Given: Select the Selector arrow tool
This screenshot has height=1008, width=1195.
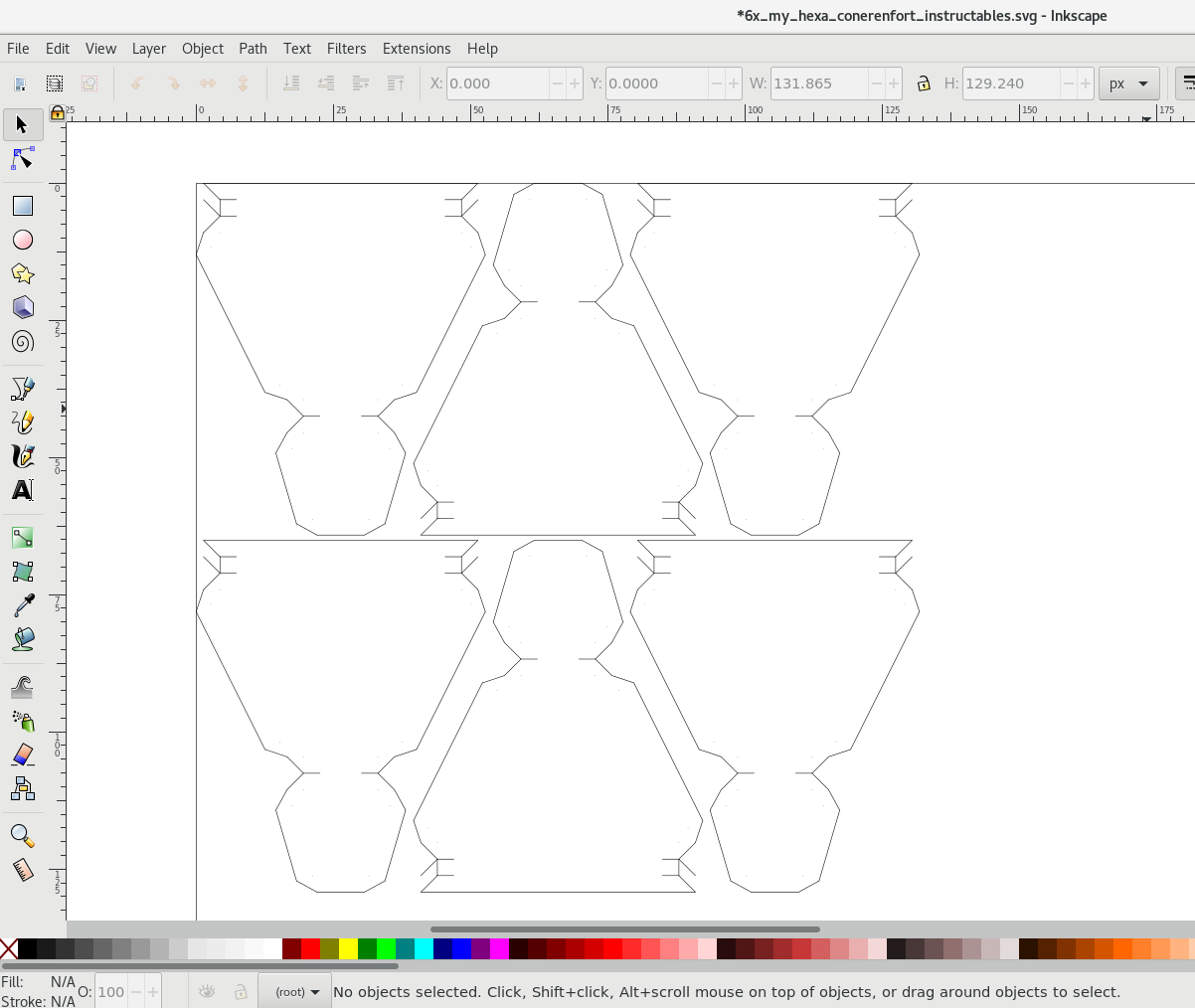Looking at the screenshot, I should coord(22,124).
